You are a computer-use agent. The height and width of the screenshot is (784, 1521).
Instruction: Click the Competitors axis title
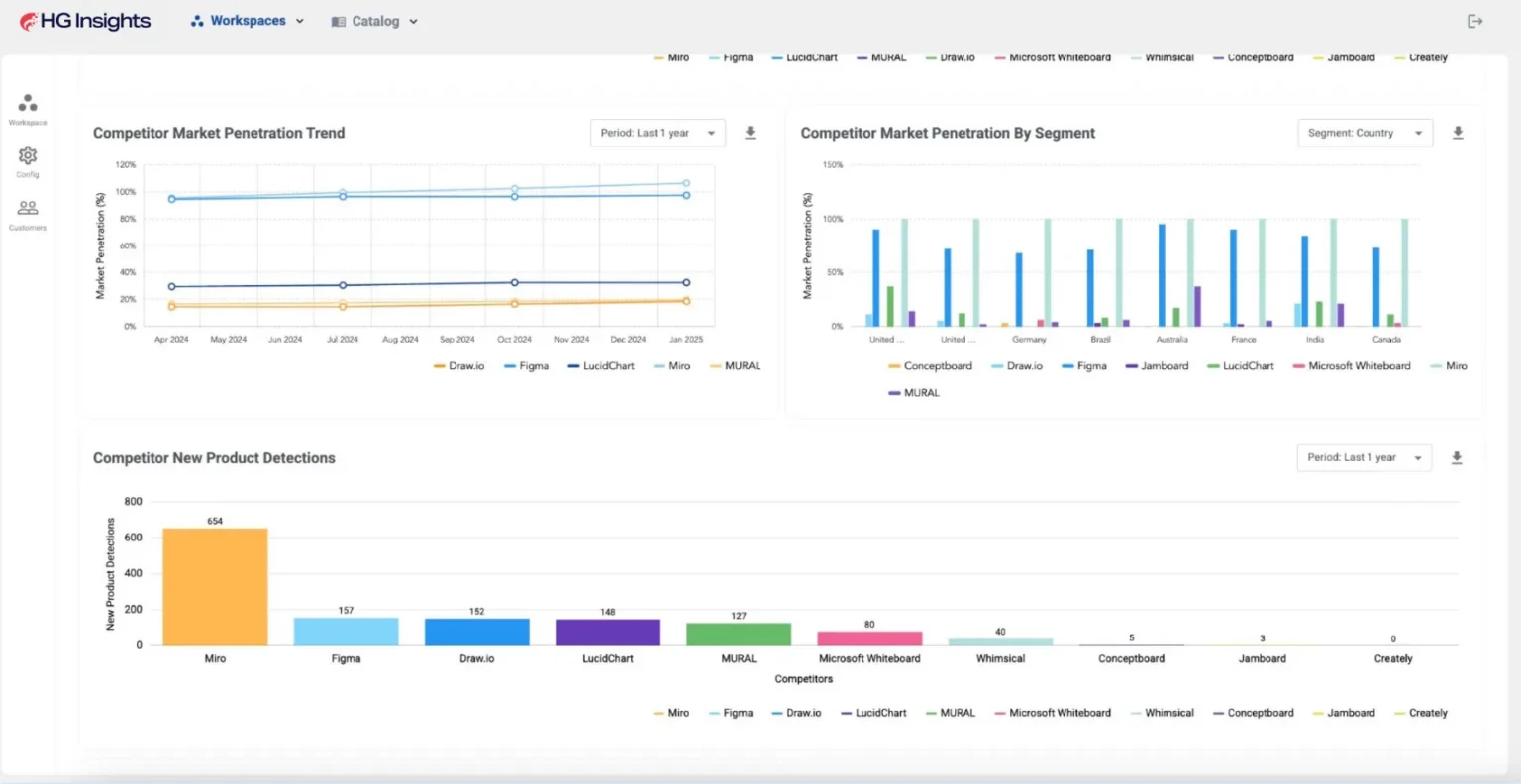[804, 679]
